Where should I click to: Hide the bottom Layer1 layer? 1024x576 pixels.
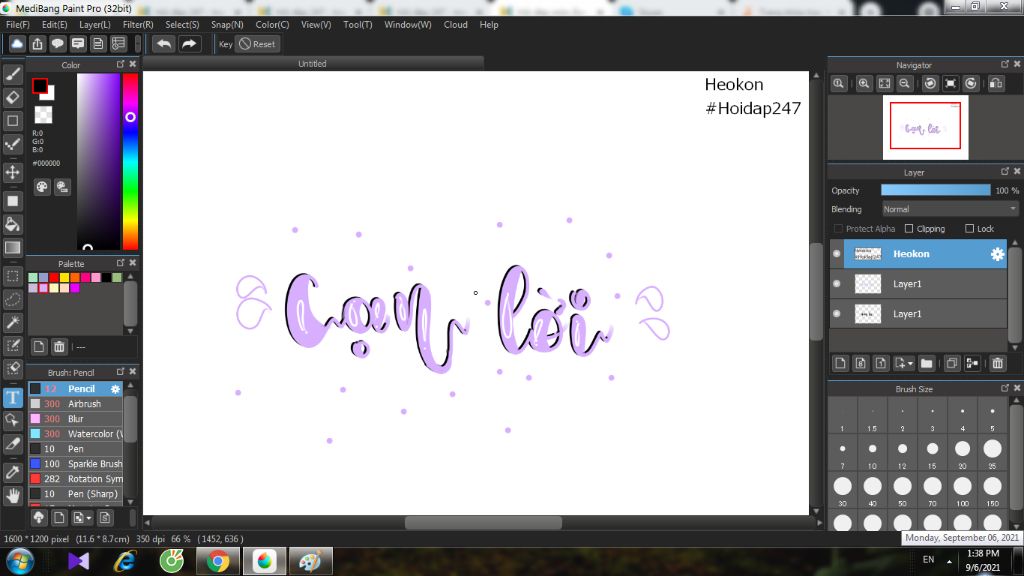point(837,313)
